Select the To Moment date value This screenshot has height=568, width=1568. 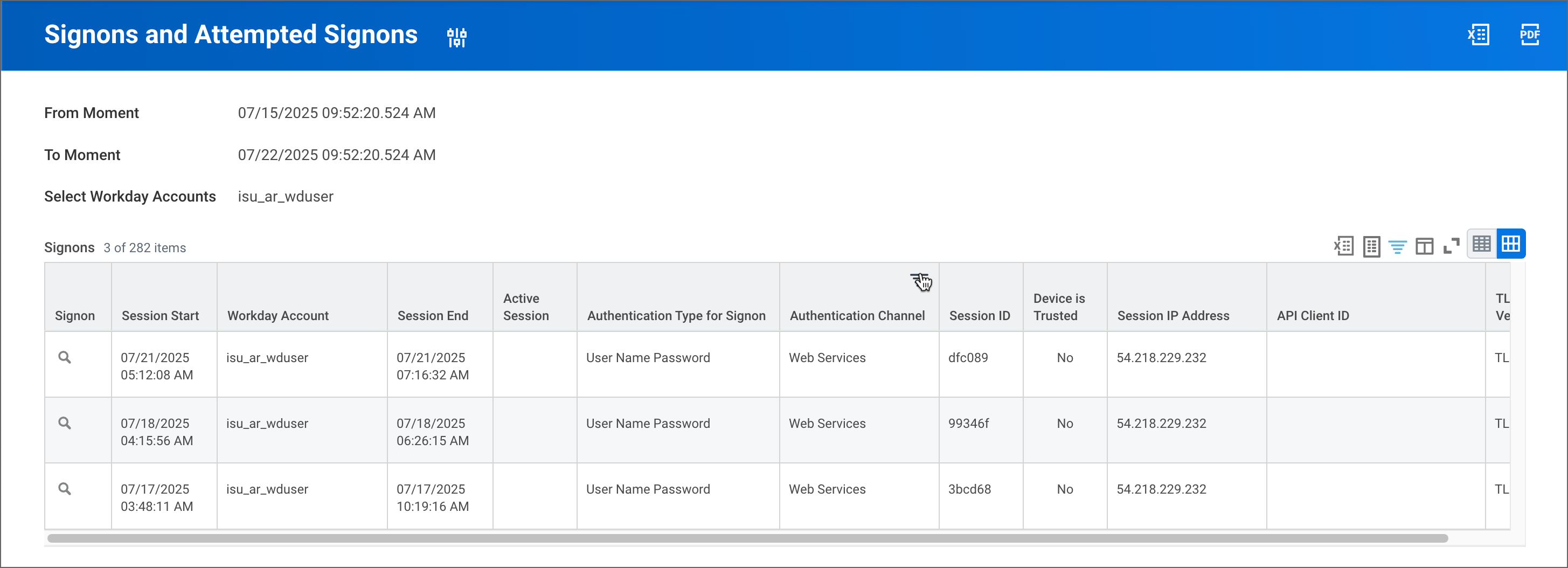[337, 155]
